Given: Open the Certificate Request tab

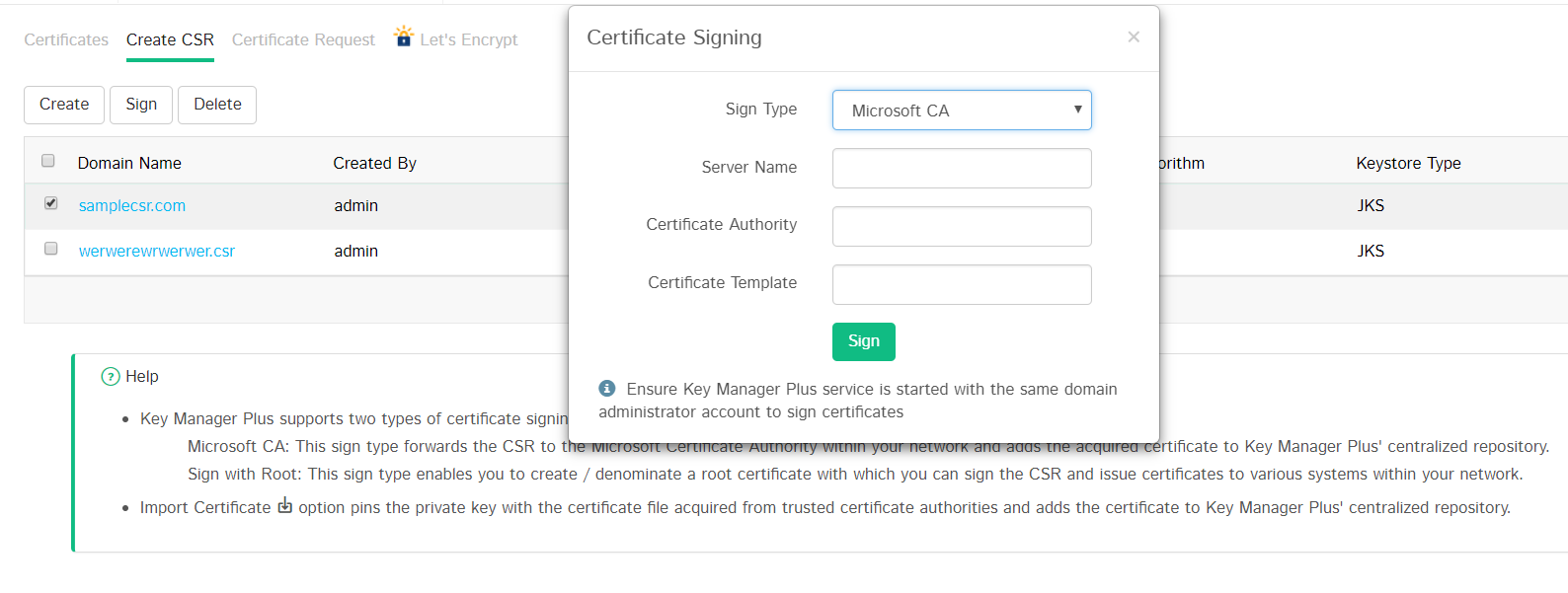Looking at the screenshot, I should point(303,40).
